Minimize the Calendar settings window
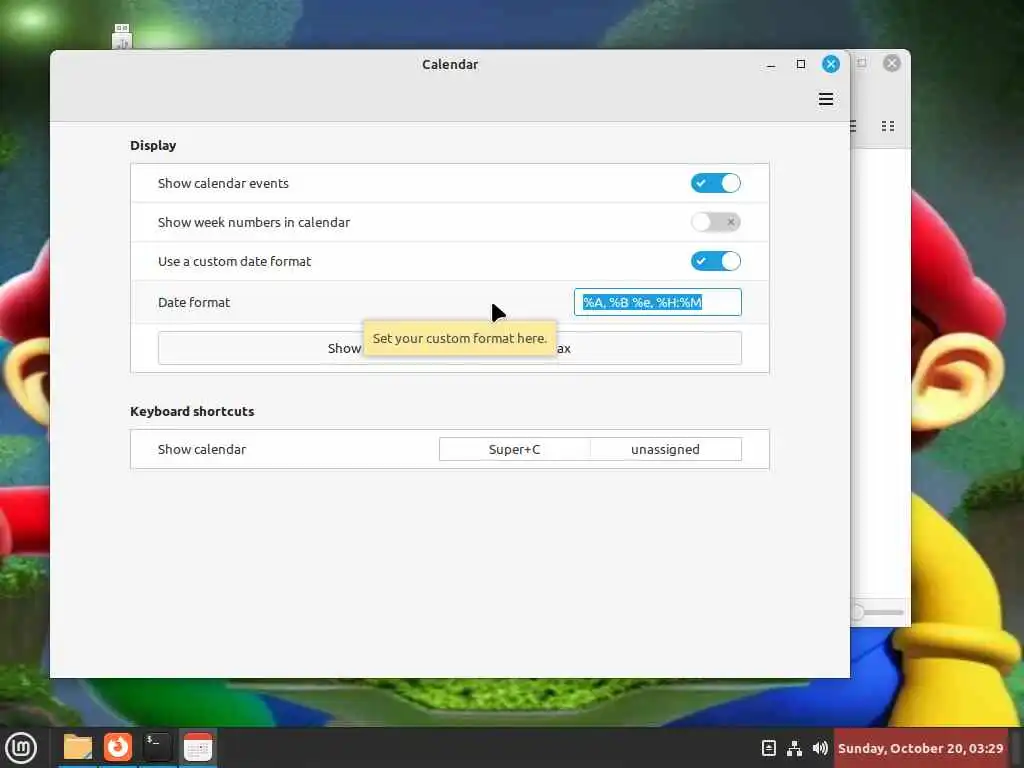 tap(771, 65)
